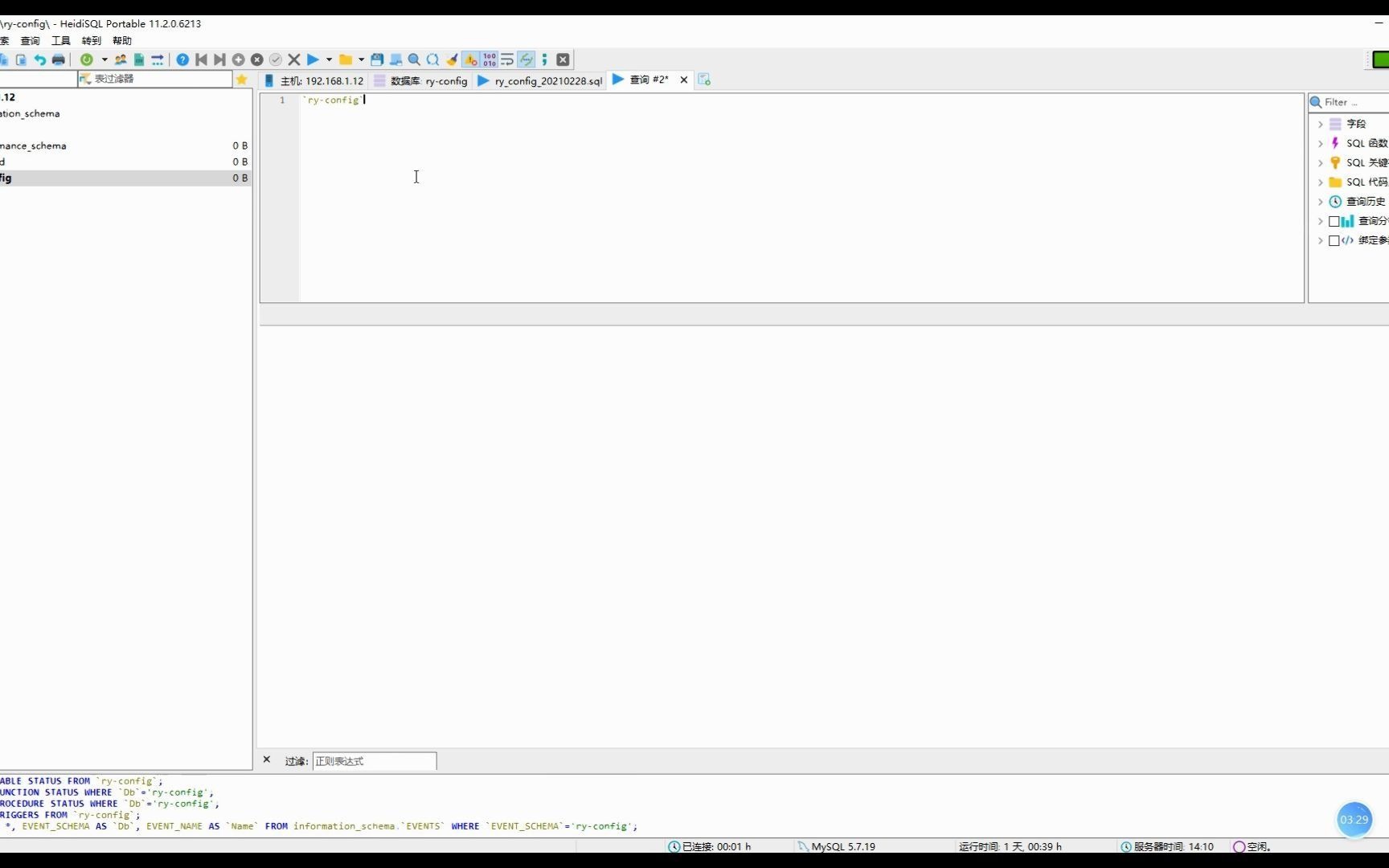Image resolution: width=1389 pixels, height=868 pixels.
Task: Select performance_schema in database tree
Action: coord(125,145)
